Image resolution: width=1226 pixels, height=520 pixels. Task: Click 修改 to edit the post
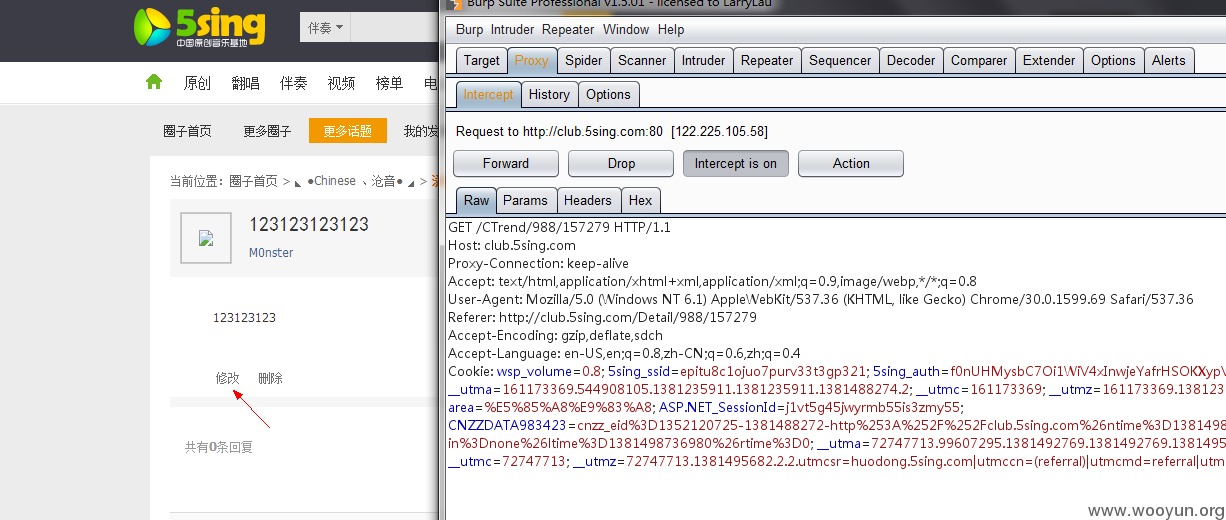pos(228,378)
